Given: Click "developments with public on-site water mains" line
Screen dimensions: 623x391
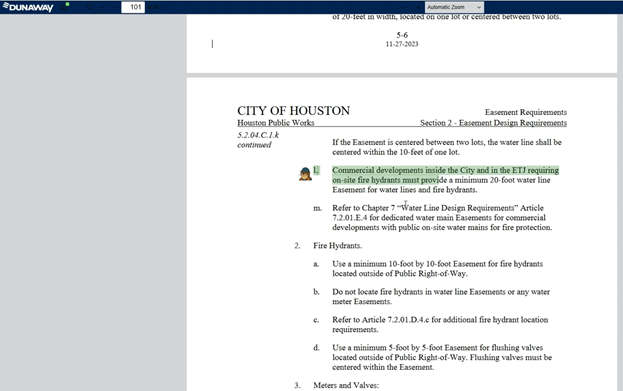Looking at the screenshot, I should coord(442,228).
